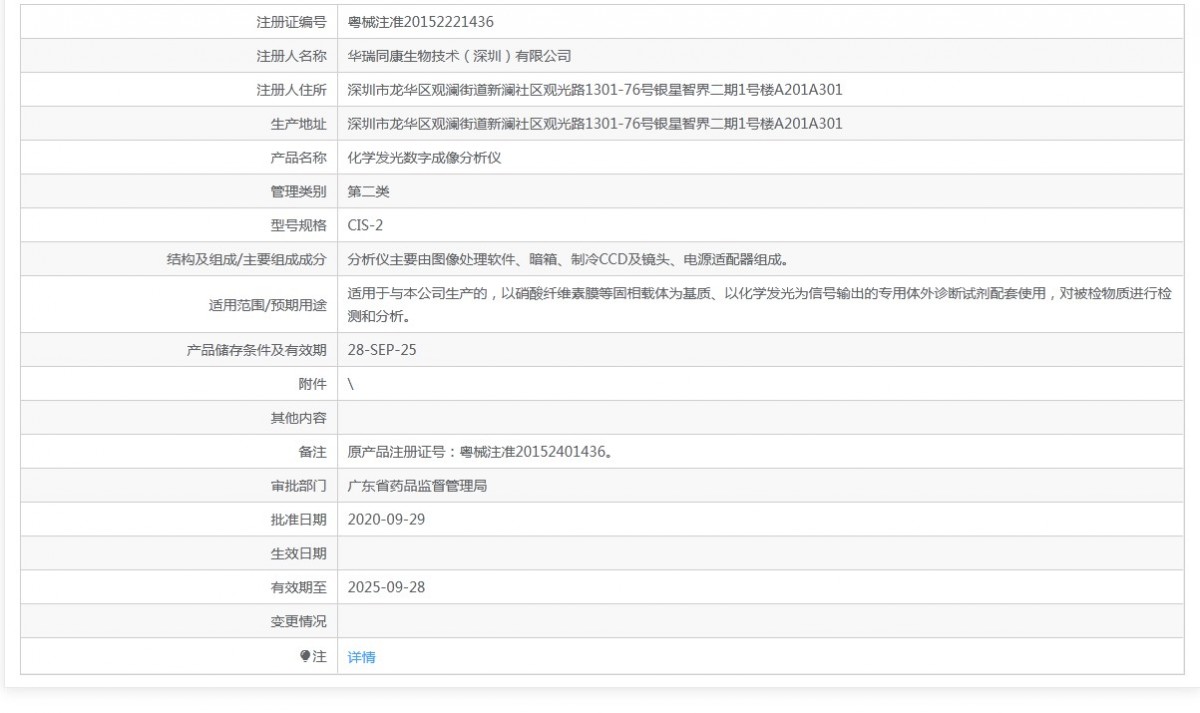Click the 注册人住所 address value
1200x713 pixels.
click(x=595, y=90)
